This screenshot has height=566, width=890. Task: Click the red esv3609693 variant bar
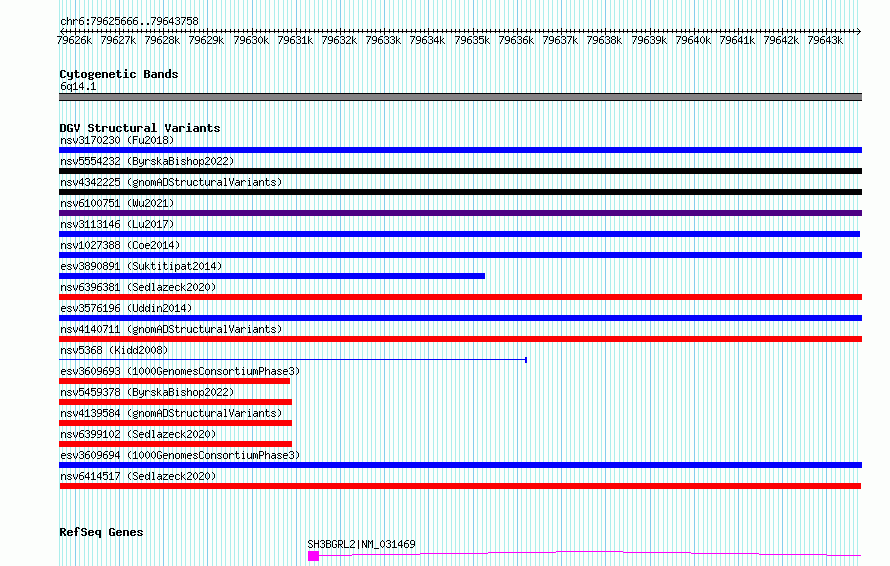(174, 381)
